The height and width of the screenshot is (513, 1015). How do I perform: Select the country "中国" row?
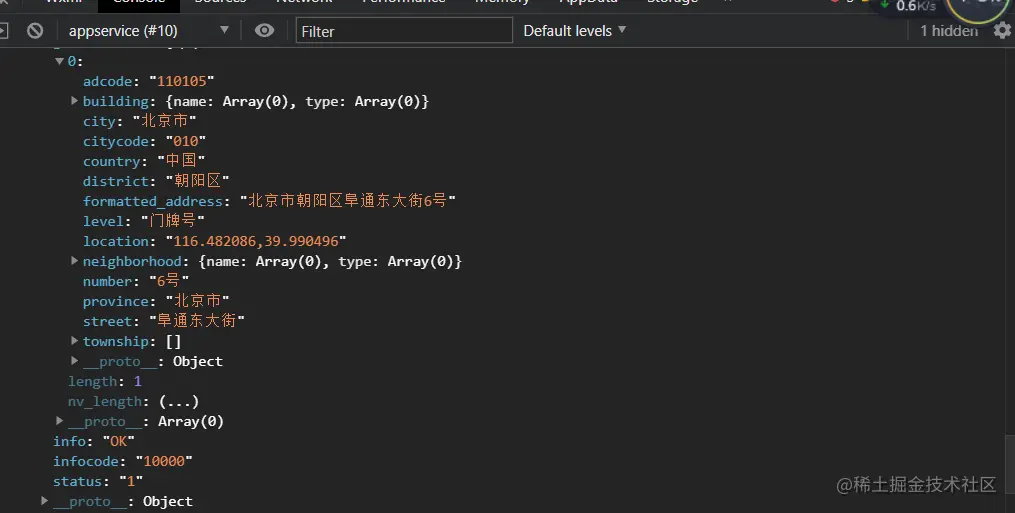pos(144,161)
